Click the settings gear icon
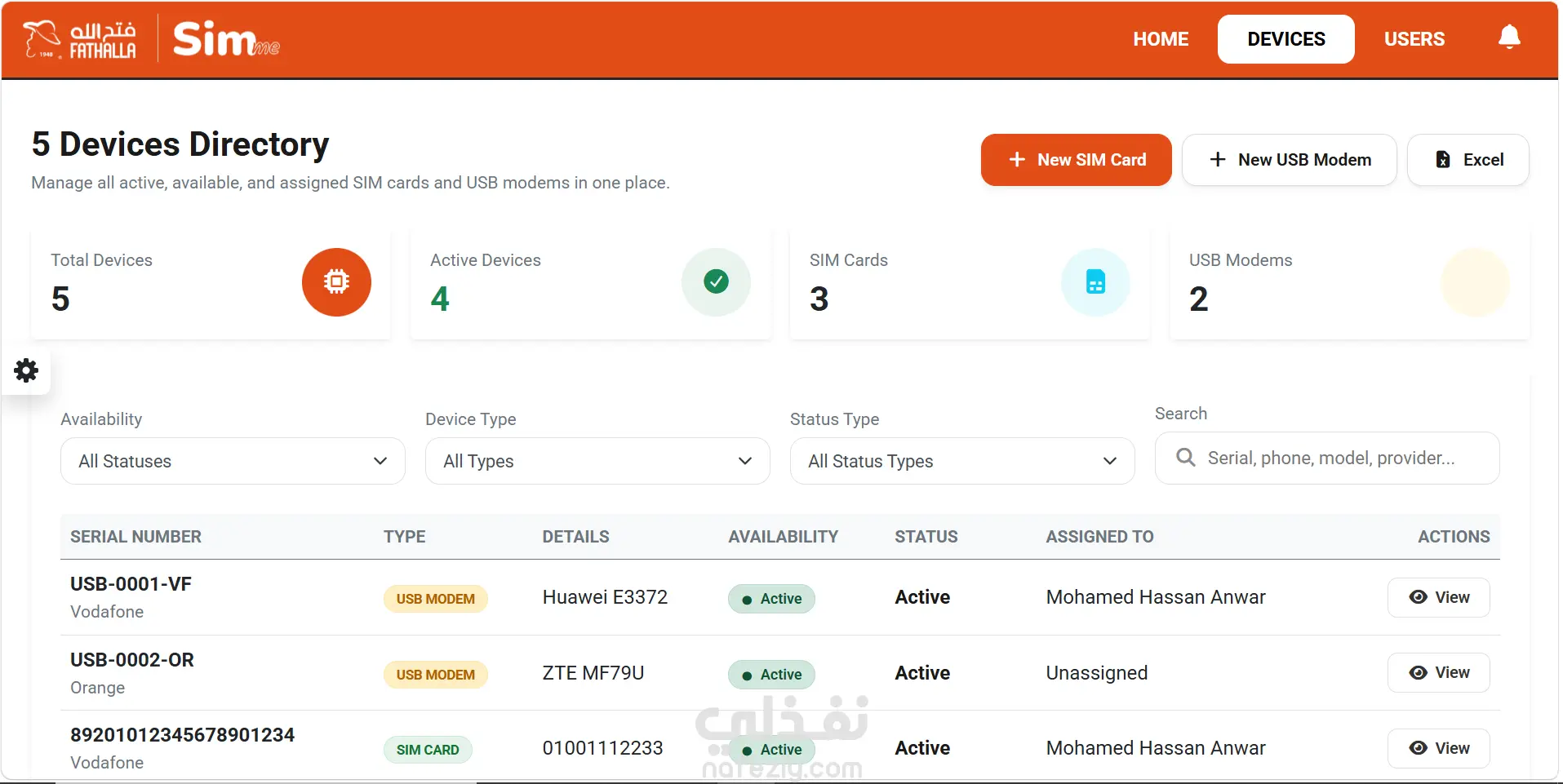This screenshot has width=1563, height=784. click(26, 370)
